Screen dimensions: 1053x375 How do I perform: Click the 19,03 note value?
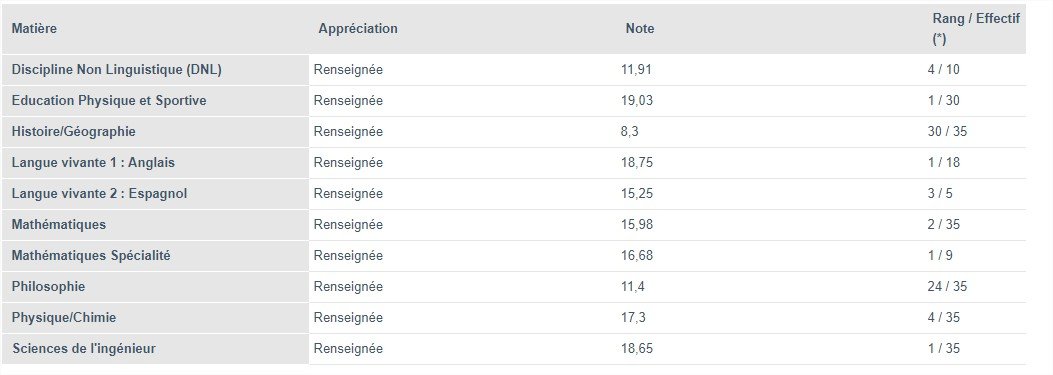tap(637, 101)
